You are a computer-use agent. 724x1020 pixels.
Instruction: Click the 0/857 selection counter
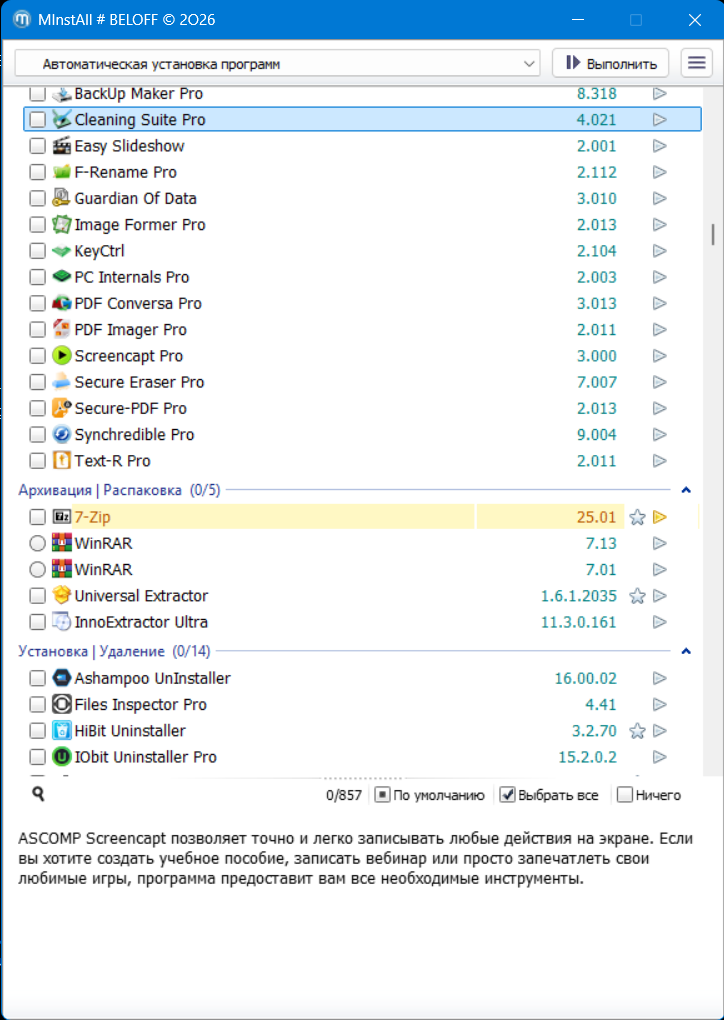[x=344, y=795]
